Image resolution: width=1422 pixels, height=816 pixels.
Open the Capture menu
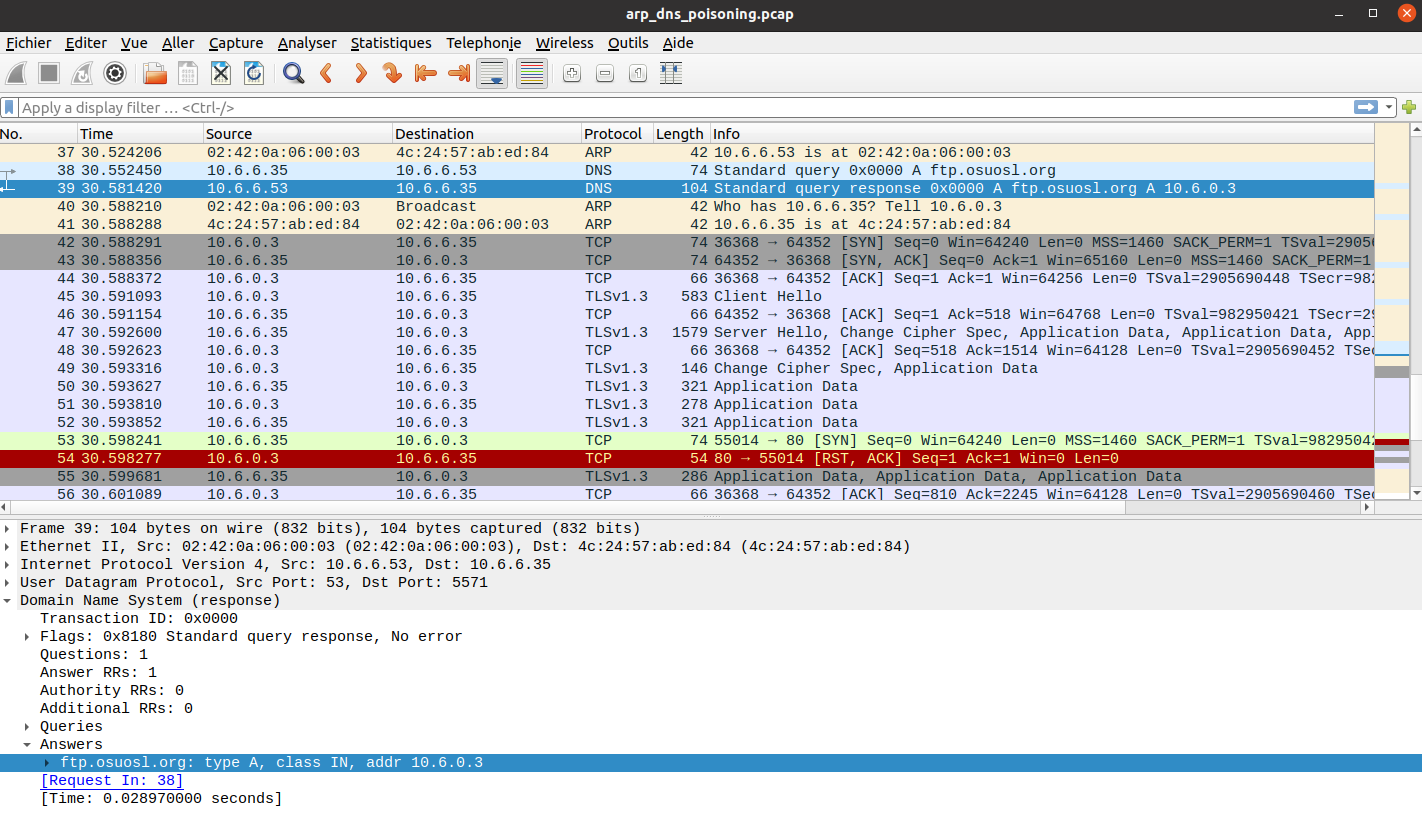tap(236, 43)
